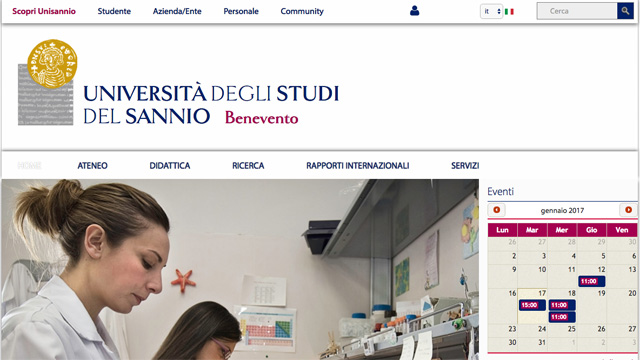Click the search magnifier button
This screenshot has height=360, width=640.
(625, 11)
